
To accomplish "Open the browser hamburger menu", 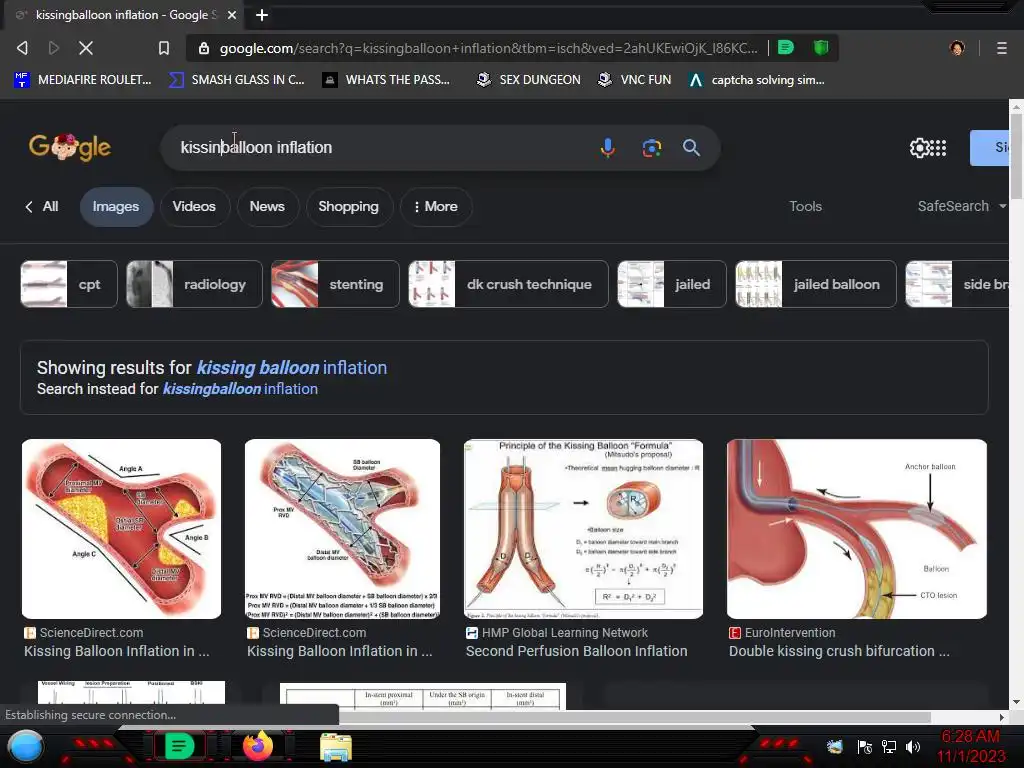I will tap(1001, 48).
